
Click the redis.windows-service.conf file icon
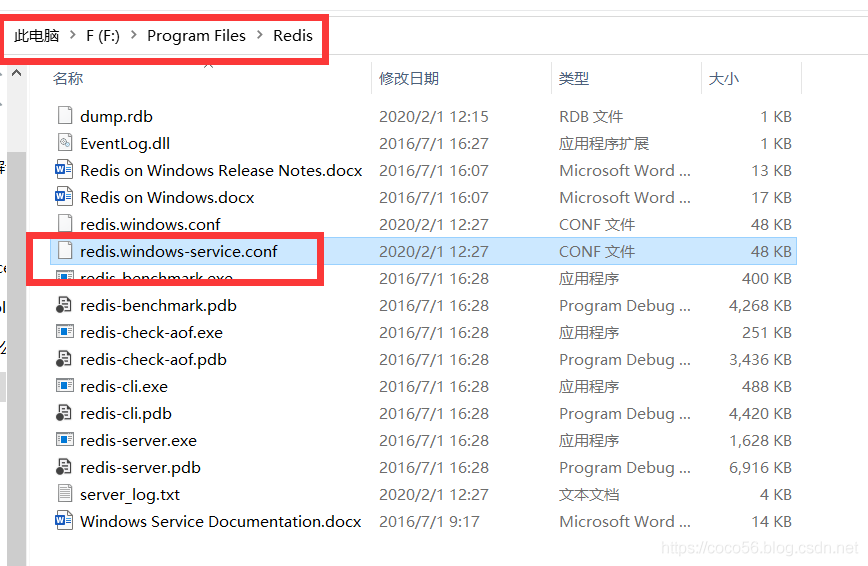[65, 250]
